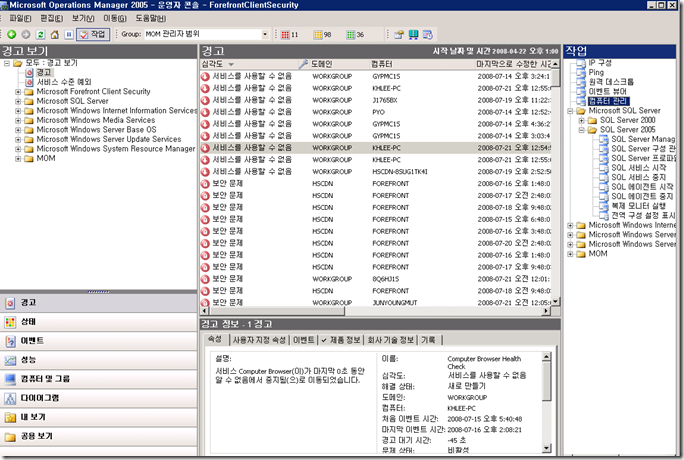Open the 이동(G) menu
Viewport: 684px width, 460px height.
(115, 18)
